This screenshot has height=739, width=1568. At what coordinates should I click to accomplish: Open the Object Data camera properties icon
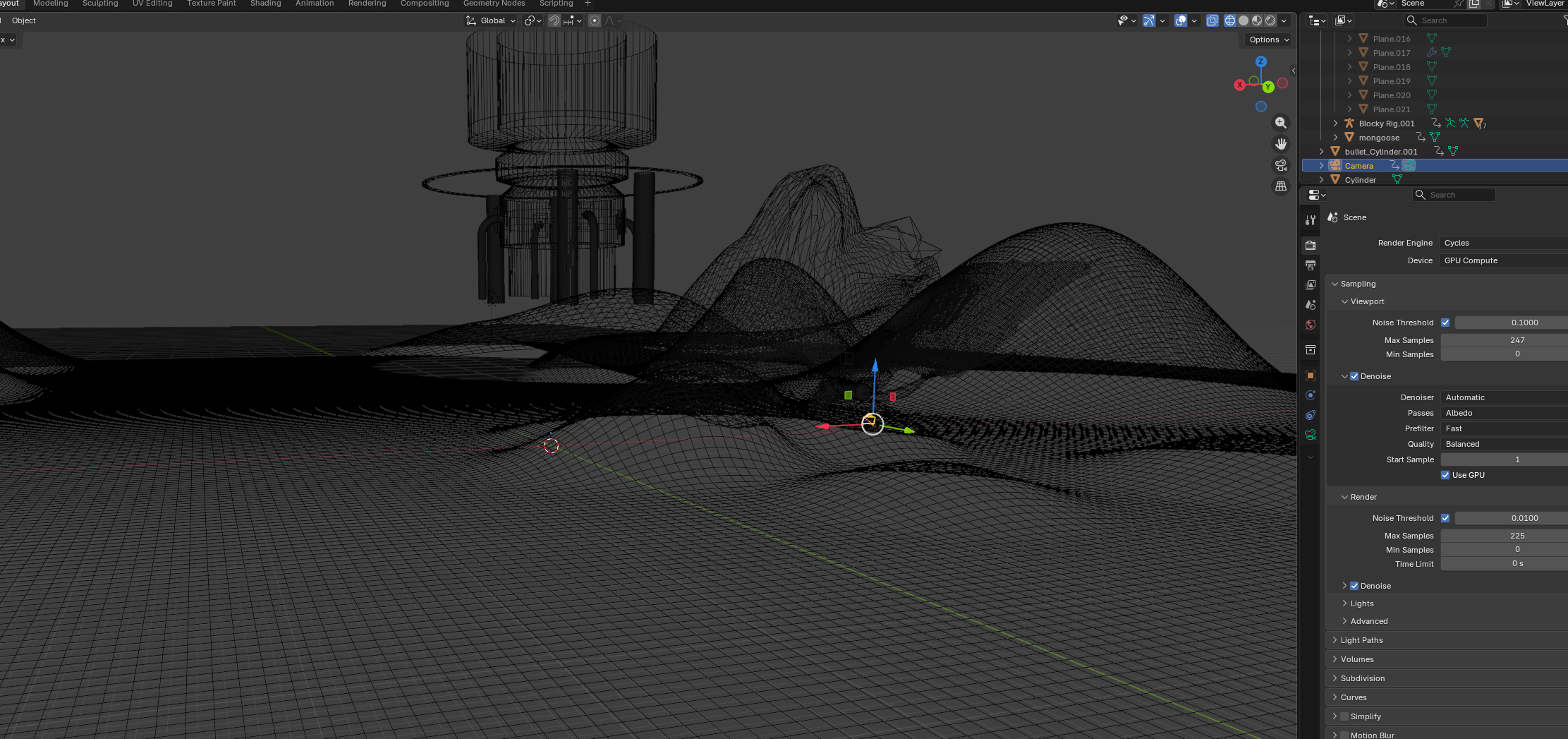(1310, 435)
